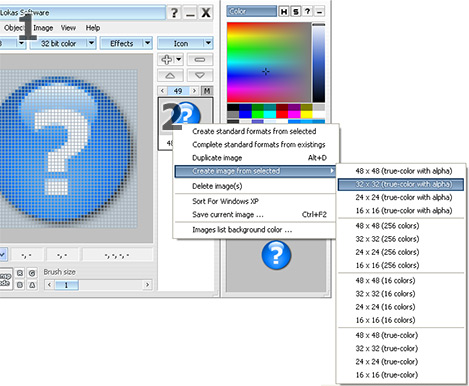This screenshot has width=469, height=386.
Task: Pick the black palette swatch
Action: [233, 107]
